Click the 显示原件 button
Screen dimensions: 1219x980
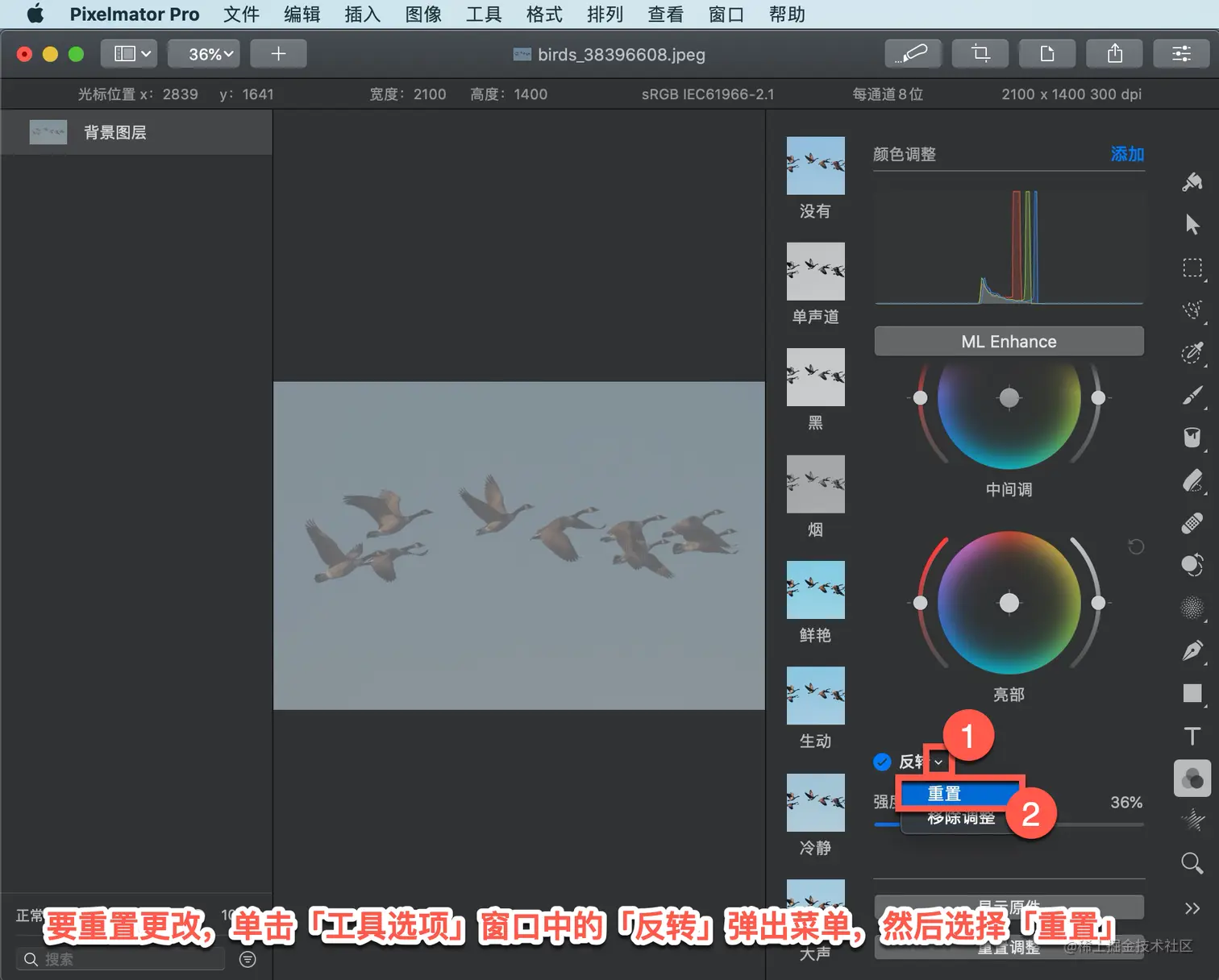tap(1009, 907)
